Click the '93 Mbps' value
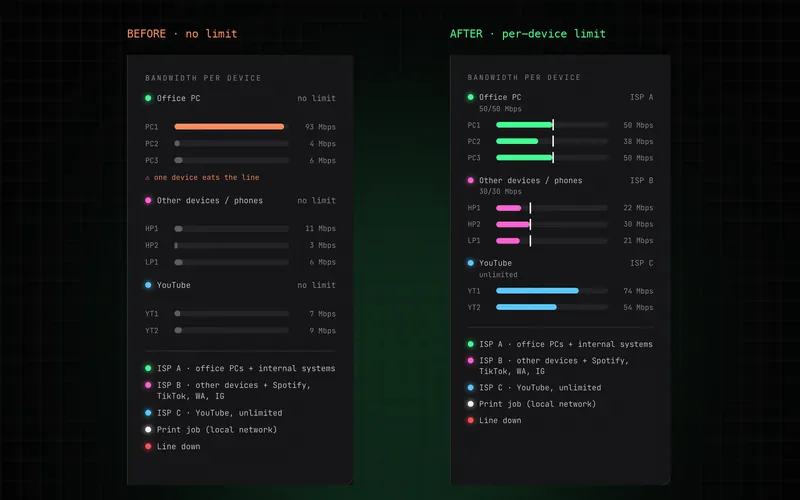800x500 pixels. pyautogui.click(x=320, y=127)
